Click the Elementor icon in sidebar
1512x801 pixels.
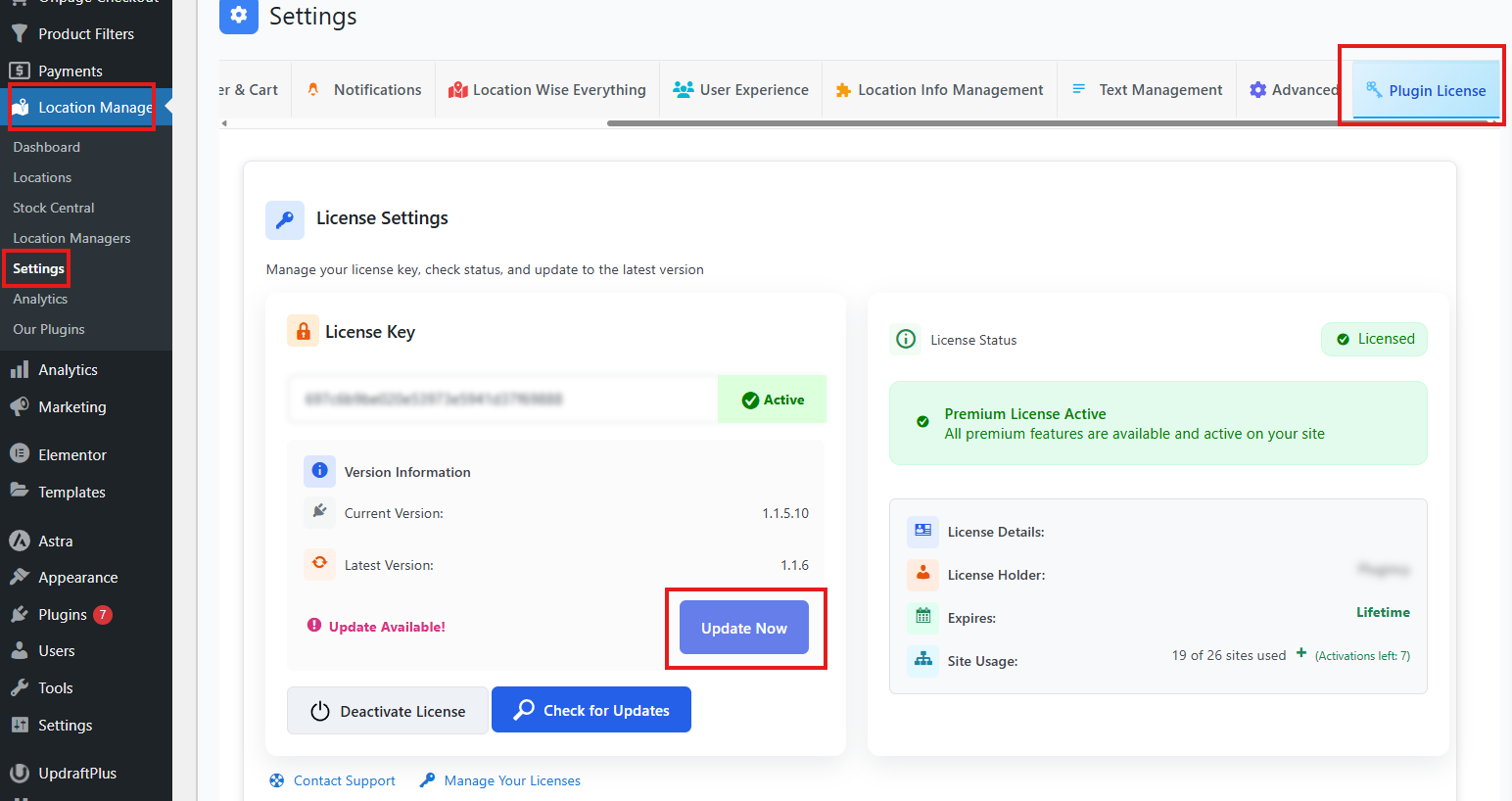pyautogui.click(x=20, y=454)
